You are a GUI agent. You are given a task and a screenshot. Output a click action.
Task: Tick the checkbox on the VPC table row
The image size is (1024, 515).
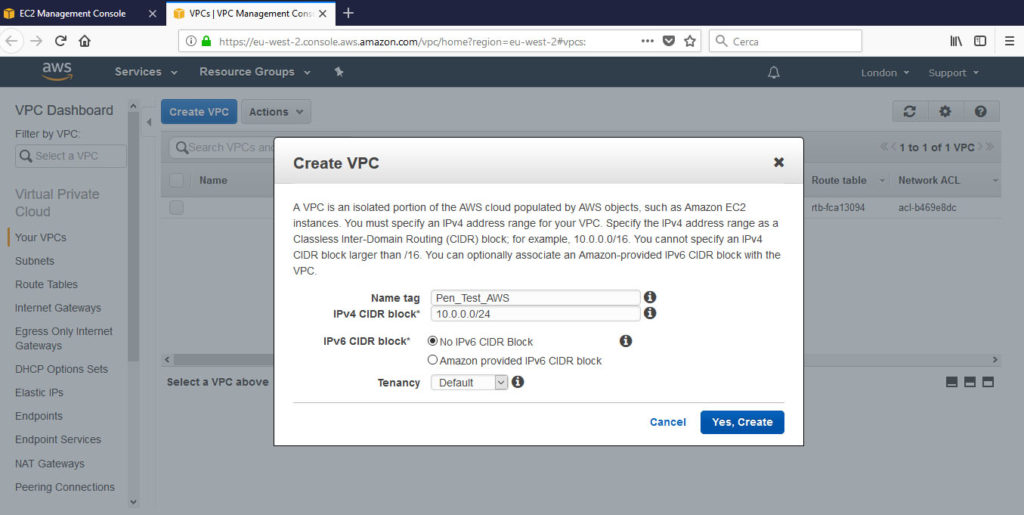coord(176,208)
